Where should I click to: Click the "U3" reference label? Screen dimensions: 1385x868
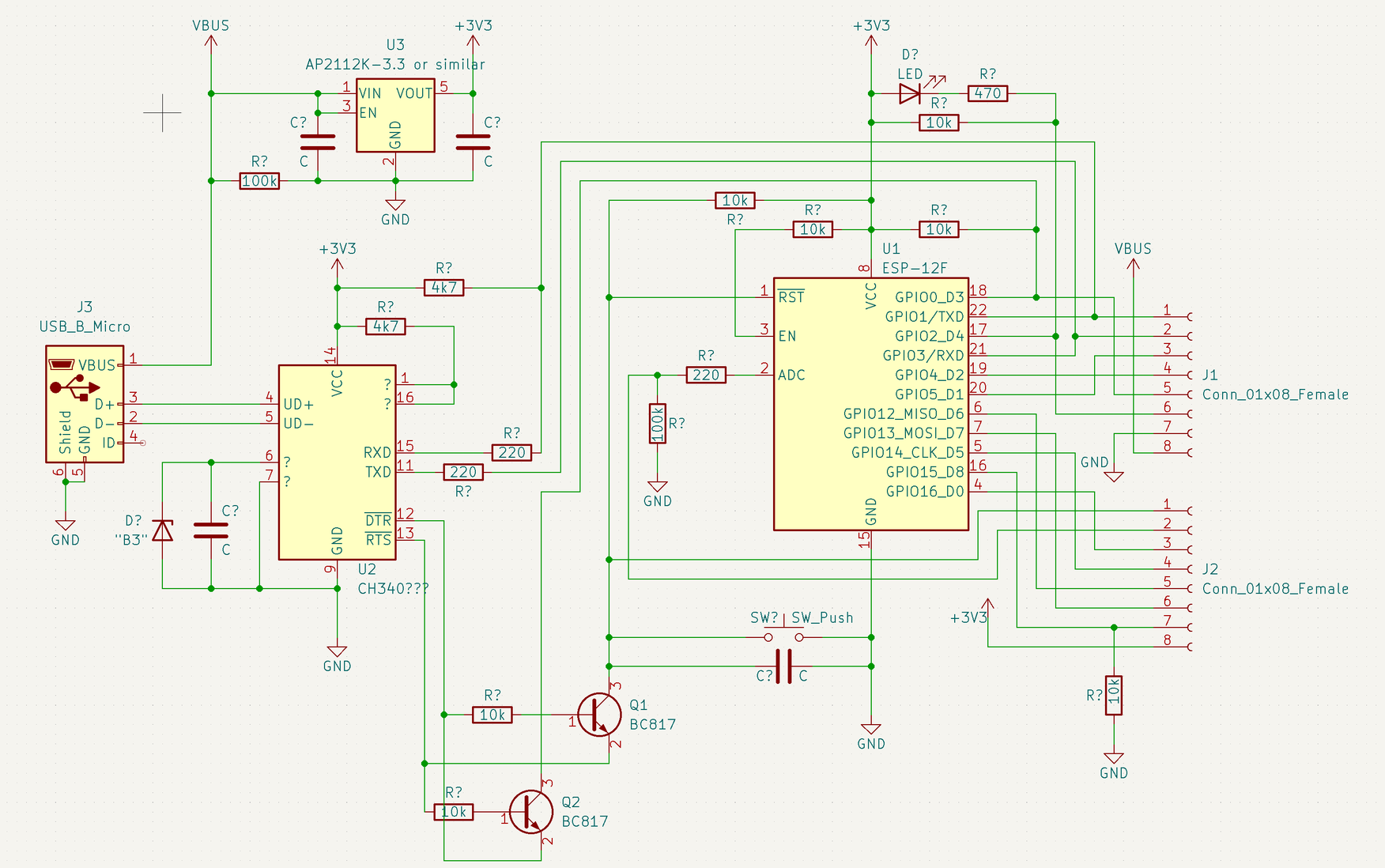[395, 45]
